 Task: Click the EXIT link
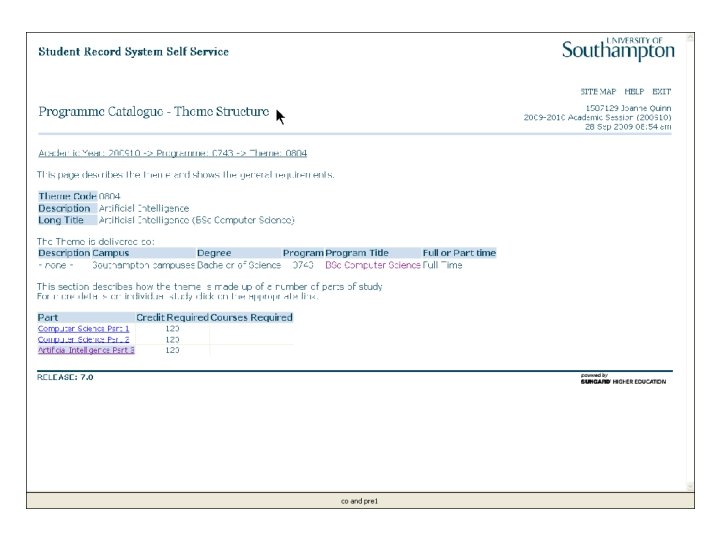[662, 92]
